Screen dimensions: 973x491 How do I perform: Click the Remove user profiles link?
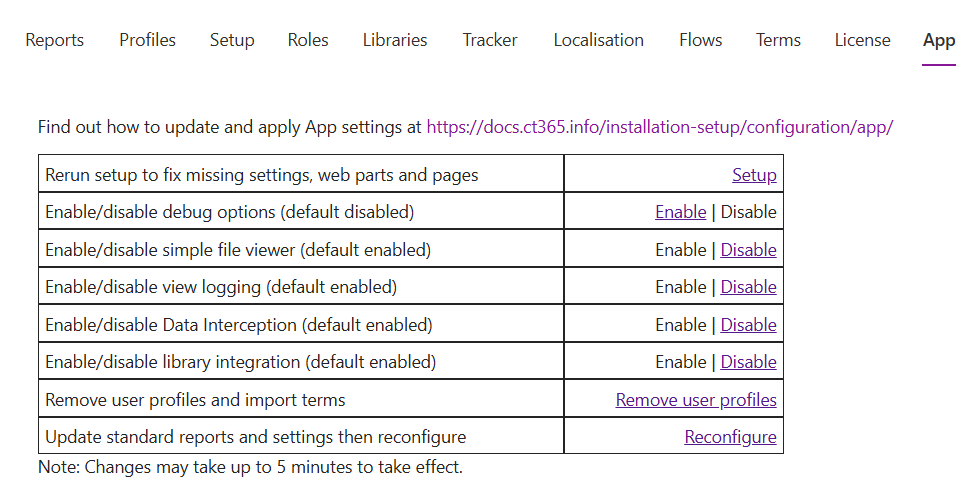pyautogui.click(x=696, y=400)
